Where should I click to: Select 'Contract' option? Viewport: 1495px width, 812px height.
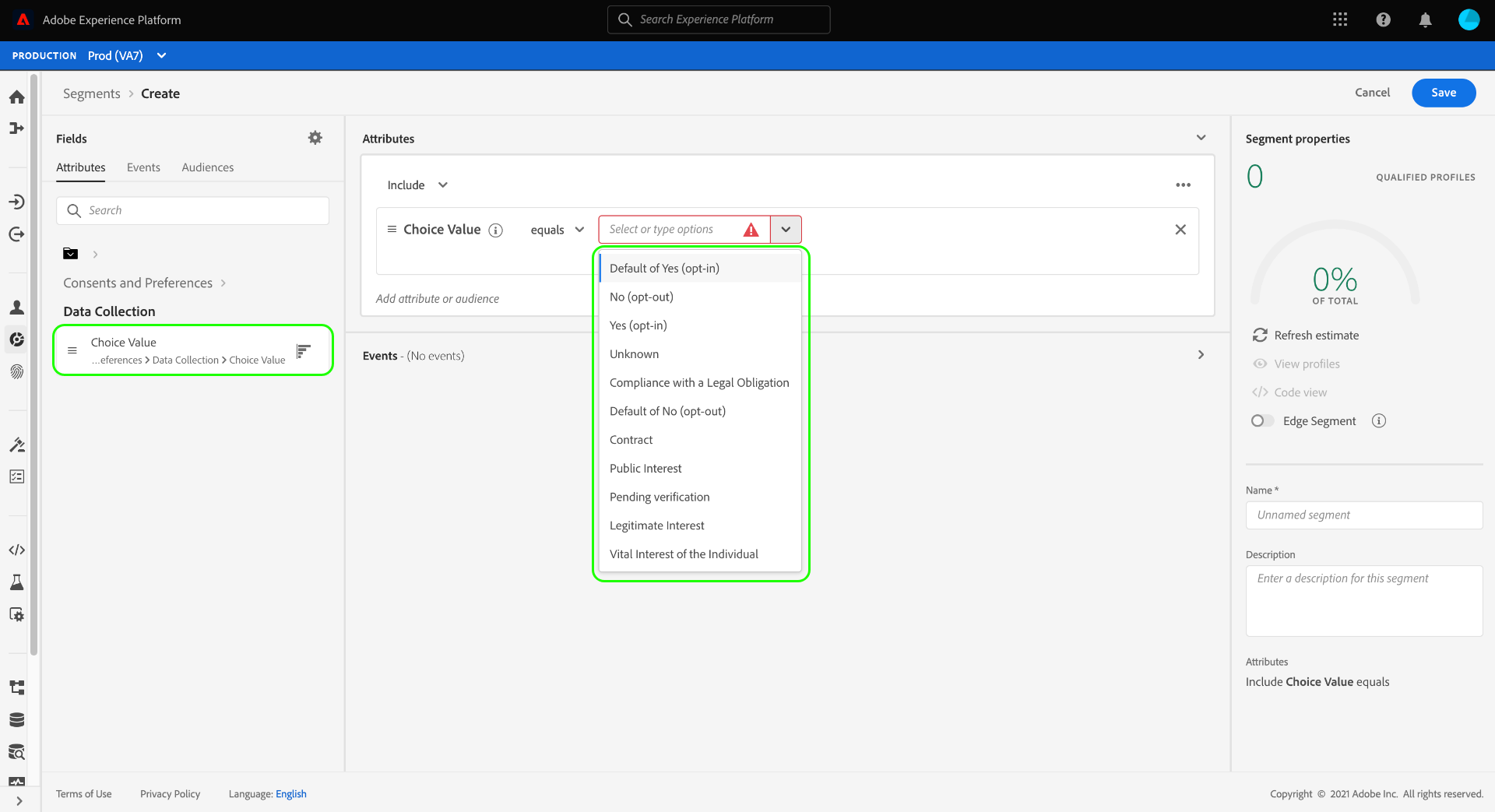[700, 440]
